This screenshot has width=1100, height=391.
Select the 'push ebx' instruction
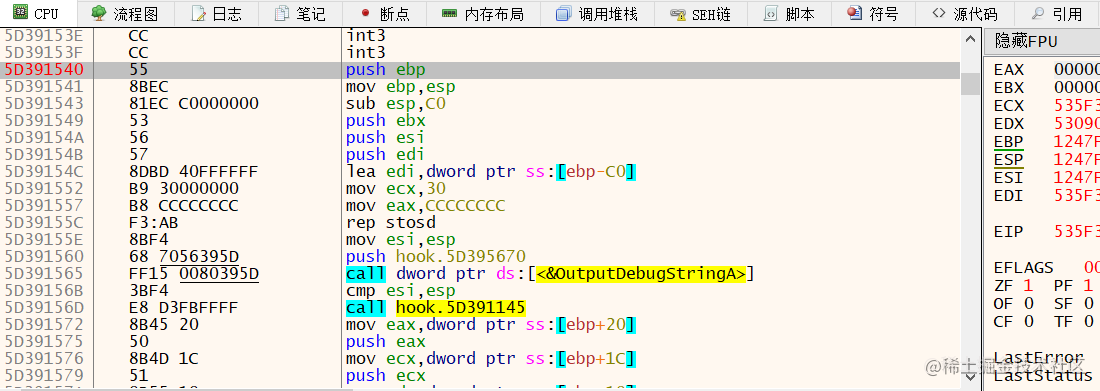(x=386, y=121)
